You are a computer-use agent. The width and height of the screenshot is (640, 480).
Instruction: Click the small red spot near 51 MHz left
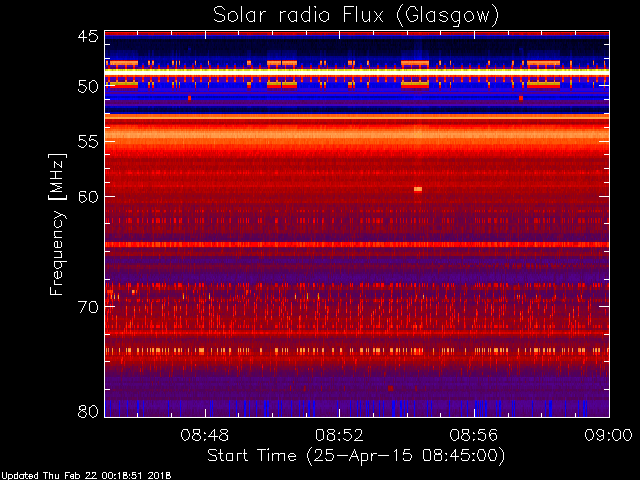(x=189, y=98)
